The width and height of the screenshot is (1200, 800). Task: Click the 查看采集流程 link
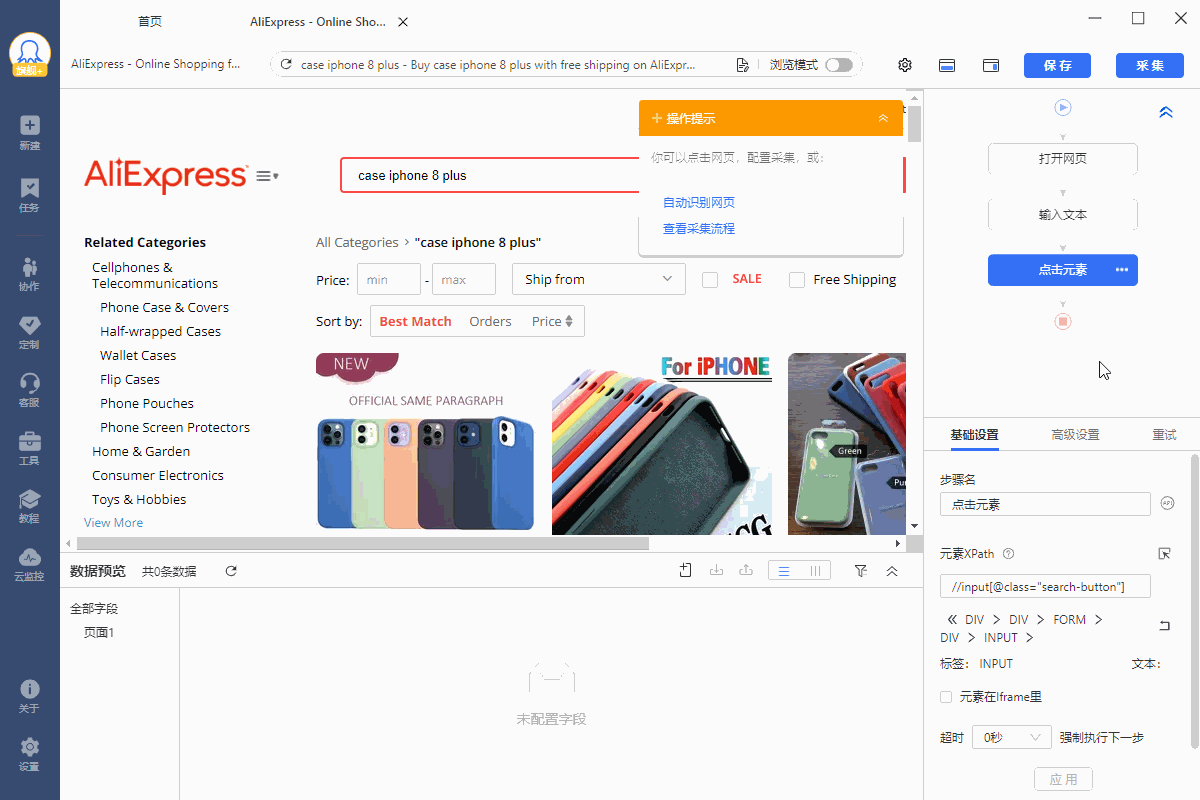(699, 228)
